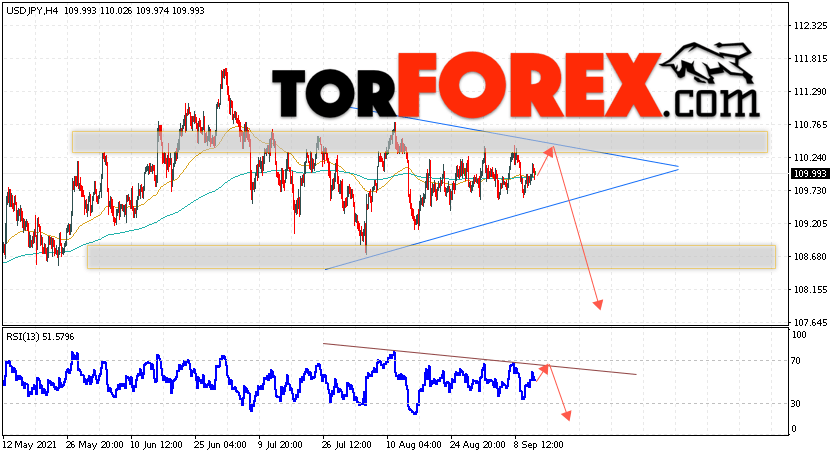Click the 109.205 price axis label
The image size is (834, 456).
[x=810, y=224]
